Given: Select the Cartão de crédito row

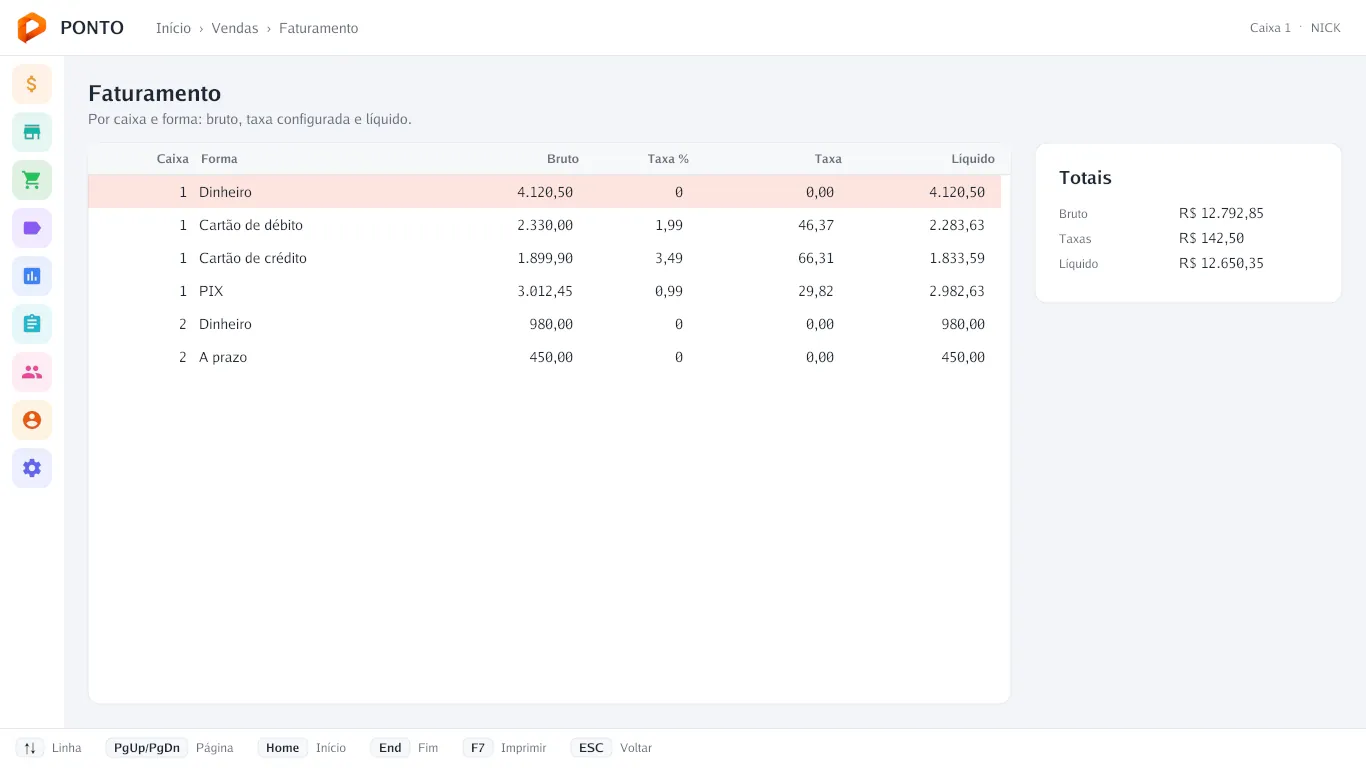Looking at the screenshot, I should point(545,258).
